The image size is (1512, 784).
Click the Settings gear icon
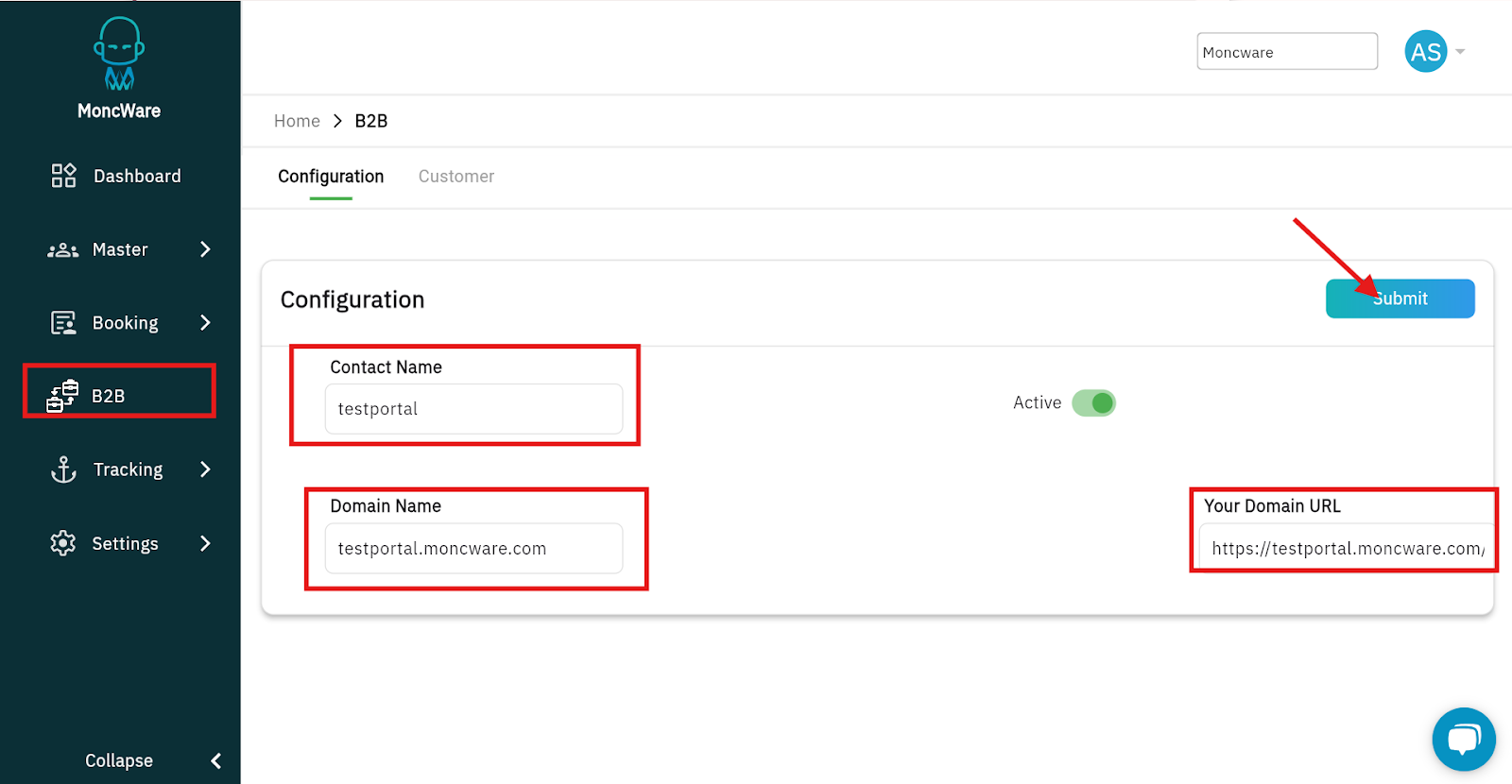point(63,543)
